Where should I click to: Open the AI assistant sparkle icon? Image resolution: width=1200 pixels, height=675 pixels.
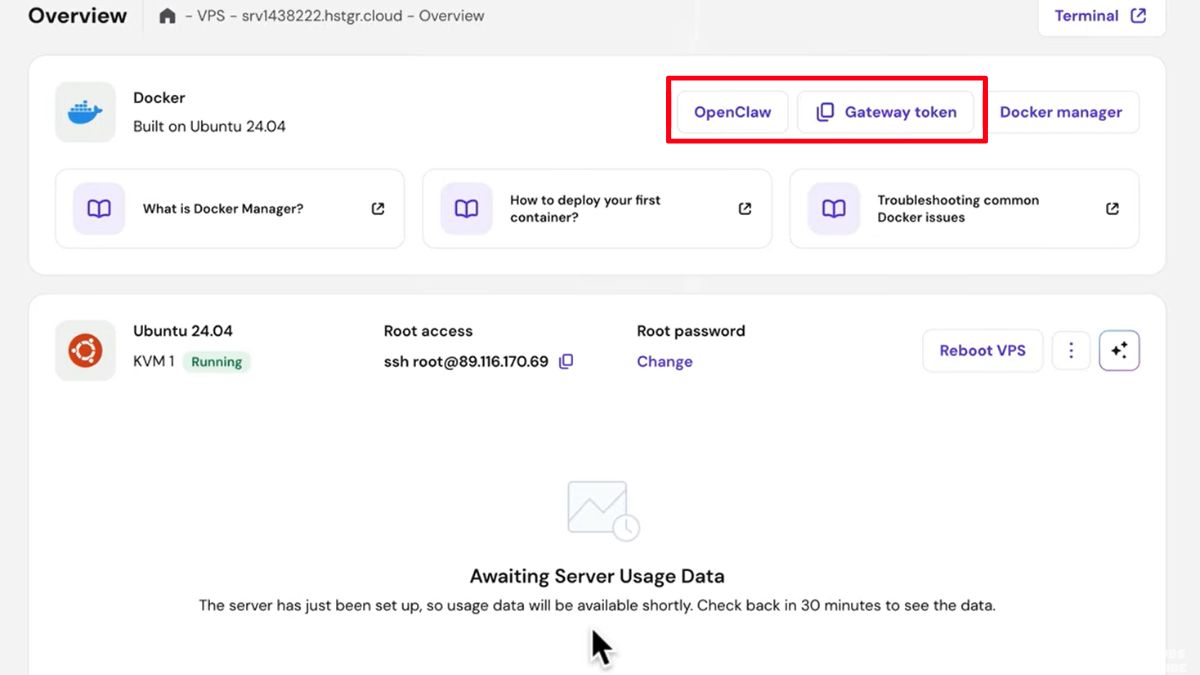tap(1119, 350)
